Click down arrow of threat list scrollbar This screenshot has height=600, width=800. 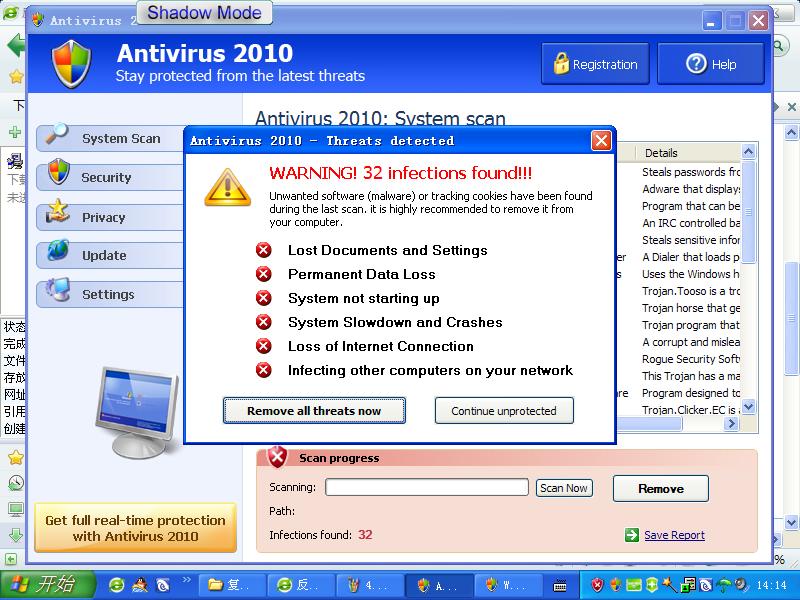748,407
